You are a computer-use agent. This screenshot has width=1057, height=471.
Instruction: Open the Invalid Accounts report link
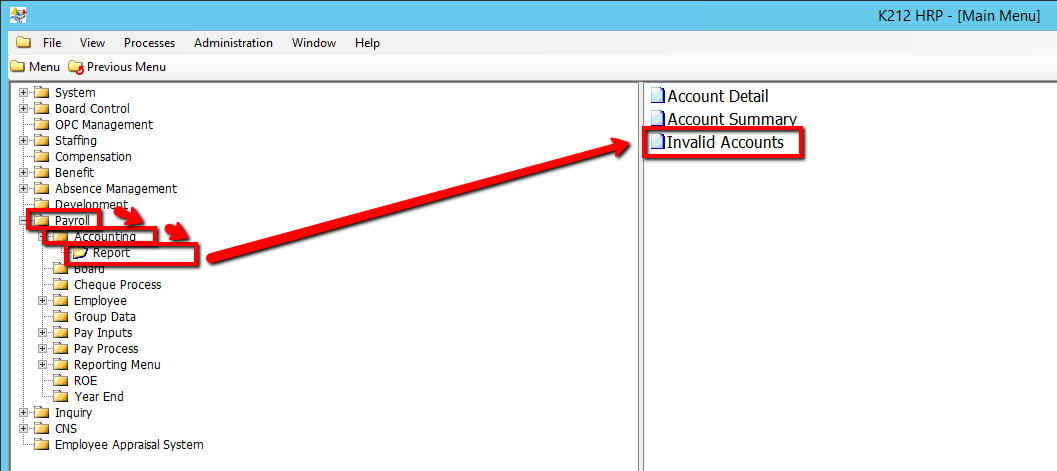(725, 143)
